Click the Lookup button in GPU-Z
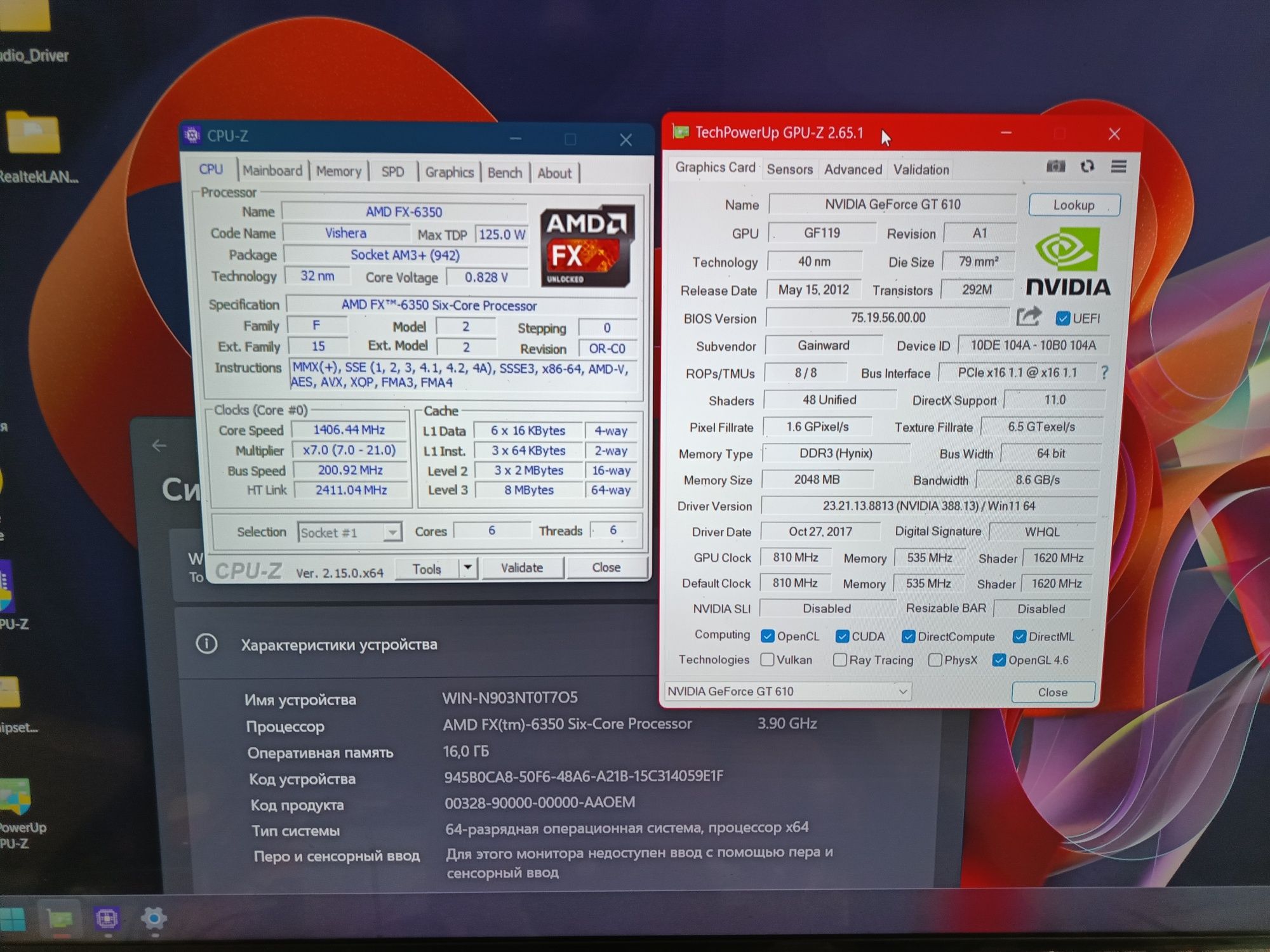 (x=1074, y=205)
